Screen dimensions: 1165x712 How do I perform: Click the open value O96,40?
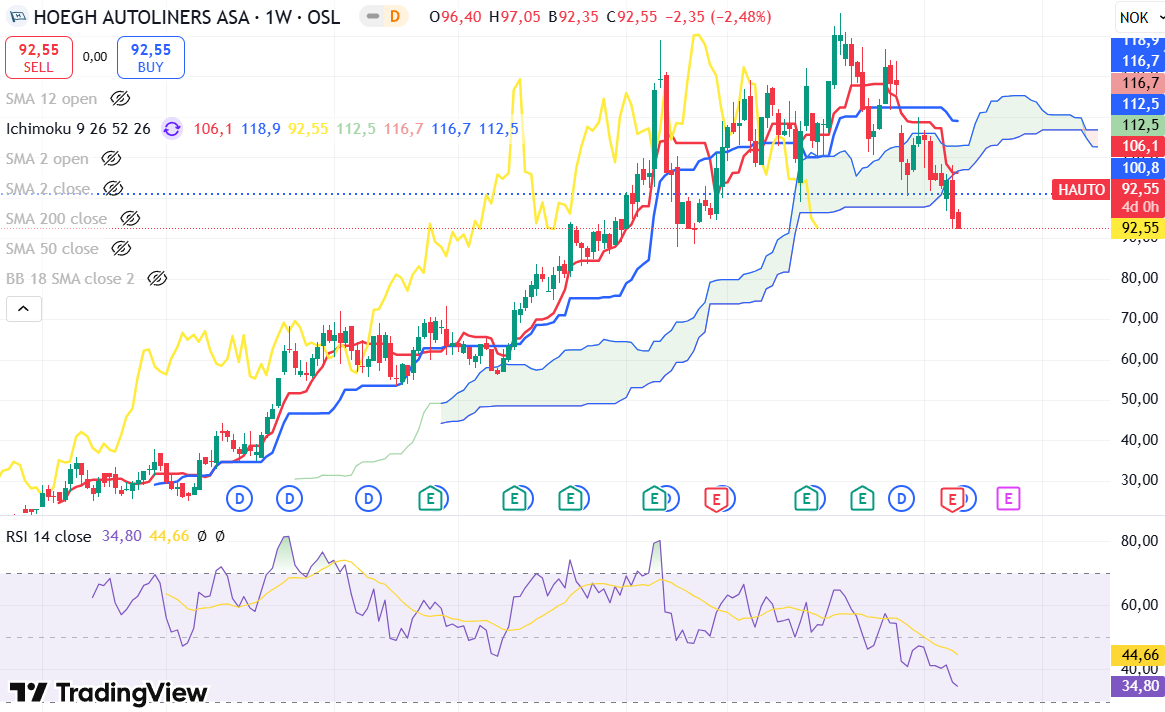pos(455,17)
